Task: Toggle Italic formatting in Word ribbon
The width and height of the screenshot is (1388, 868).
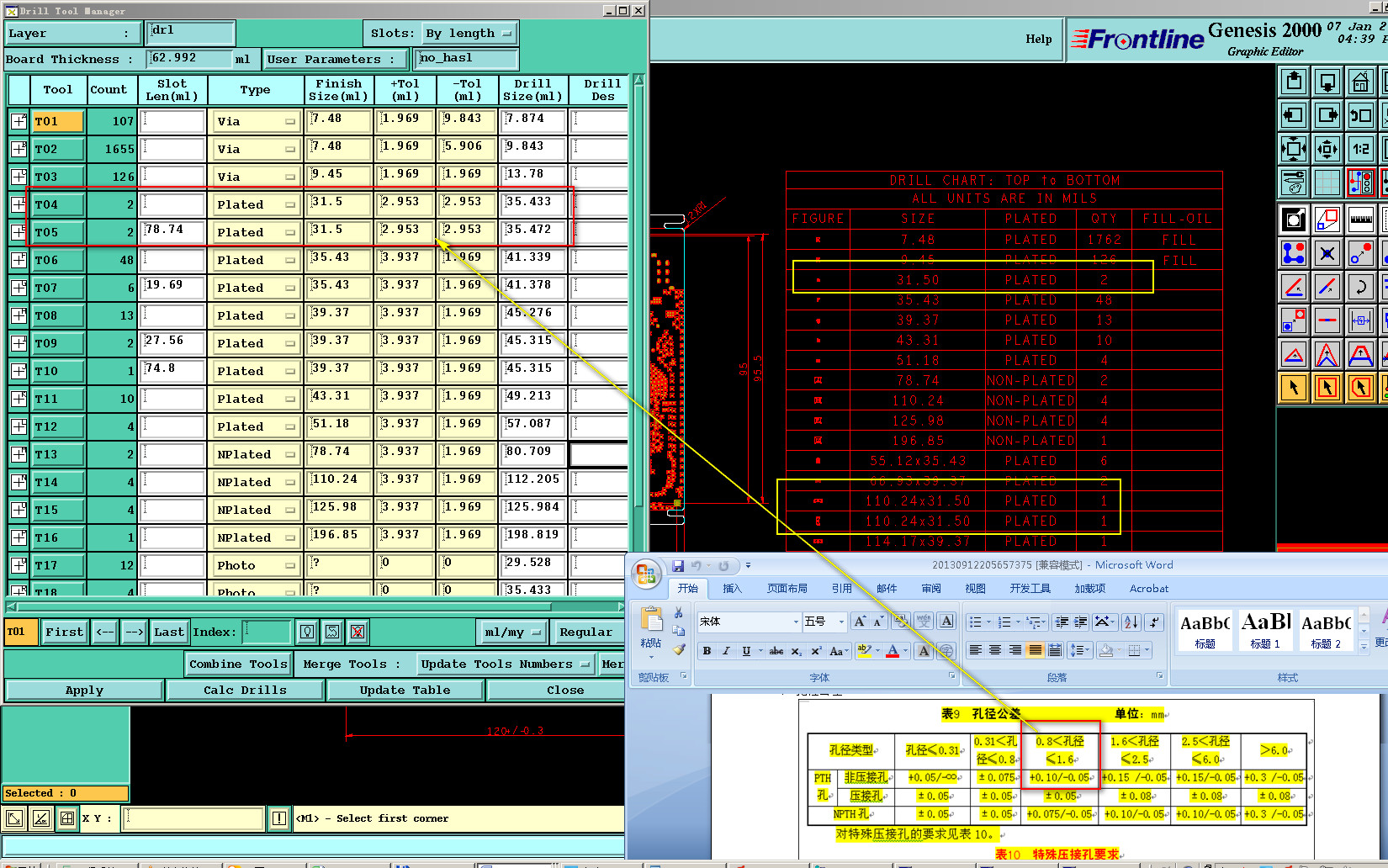Action: coord(726,651)
